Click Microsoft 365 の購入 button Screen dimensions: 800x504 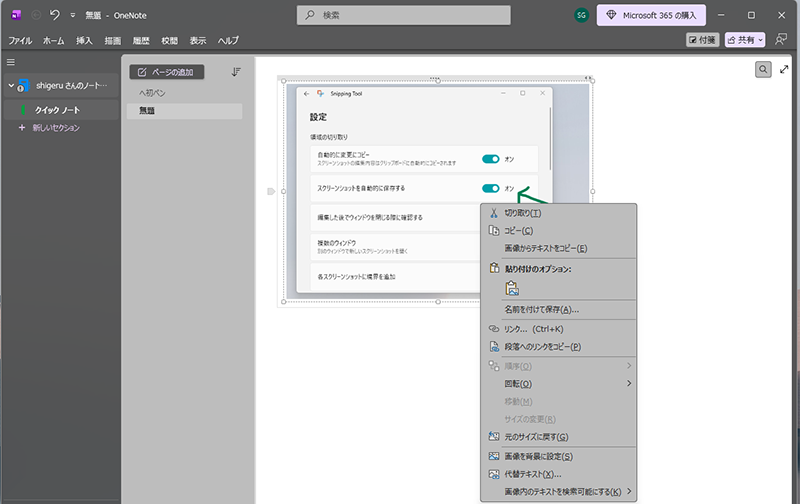pos(652,15)
